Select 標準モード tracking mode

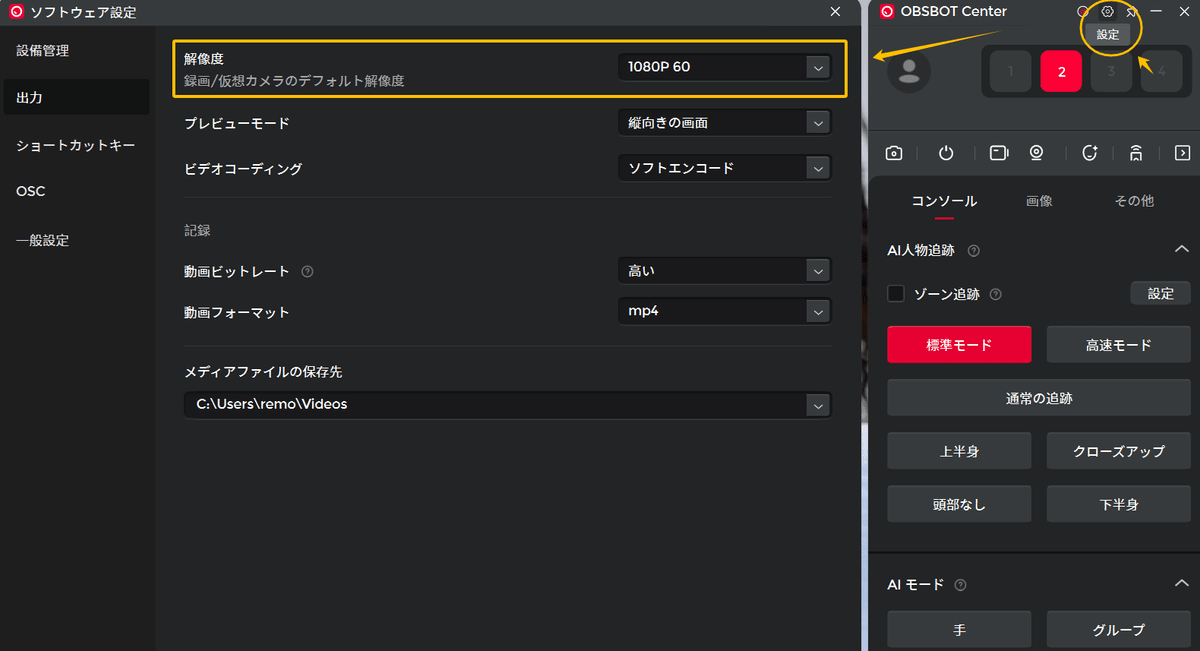pos(959,344)
